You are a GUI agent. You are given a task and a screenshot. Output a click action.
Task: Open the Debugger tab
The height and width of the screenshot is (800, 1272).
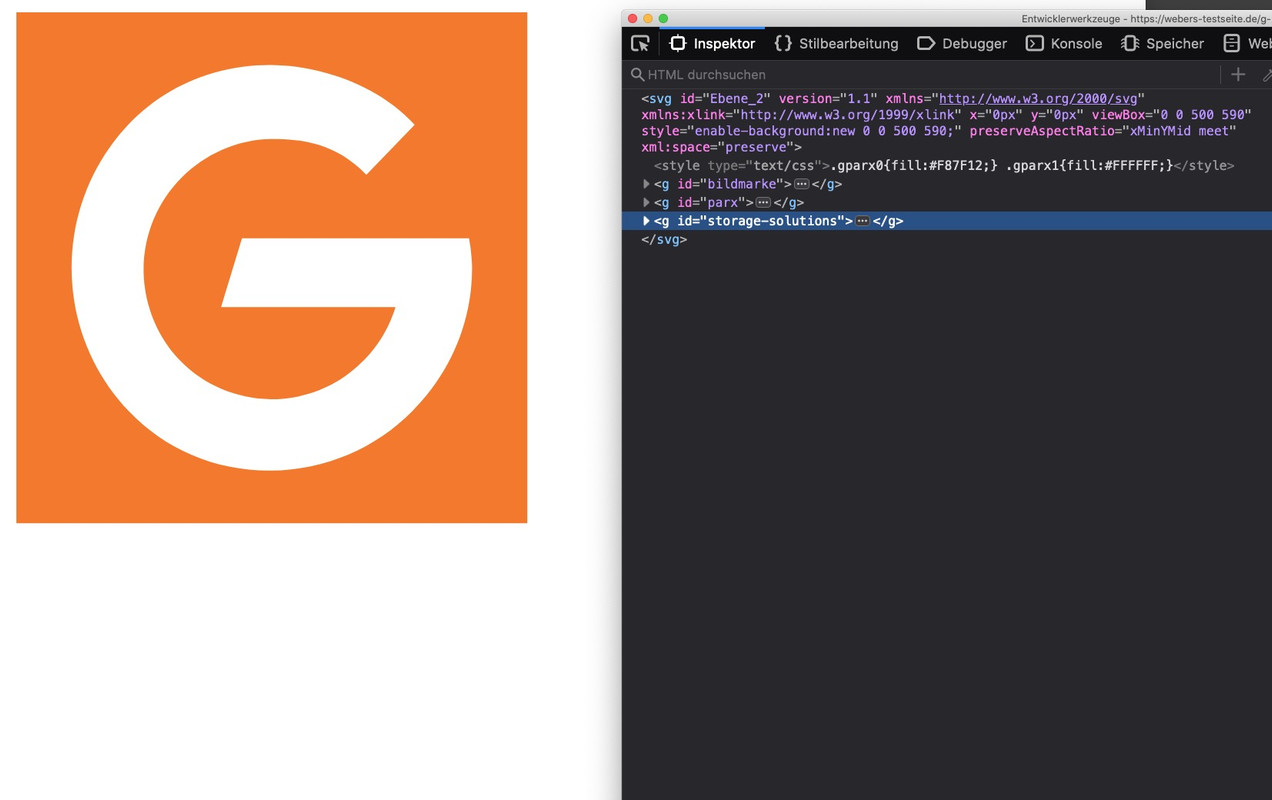pyautogui.click(x=962, y=43)
